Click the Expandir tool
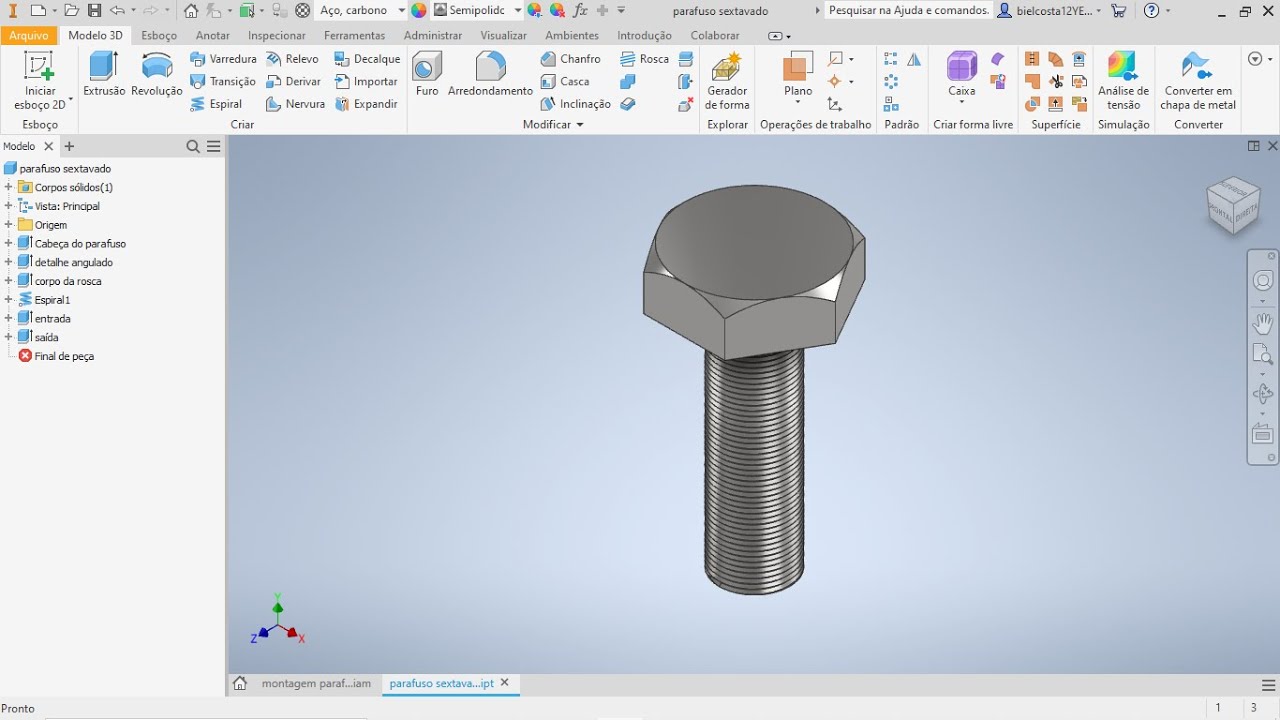Viewport: 1280px width, 720px height. pos(366,103)
